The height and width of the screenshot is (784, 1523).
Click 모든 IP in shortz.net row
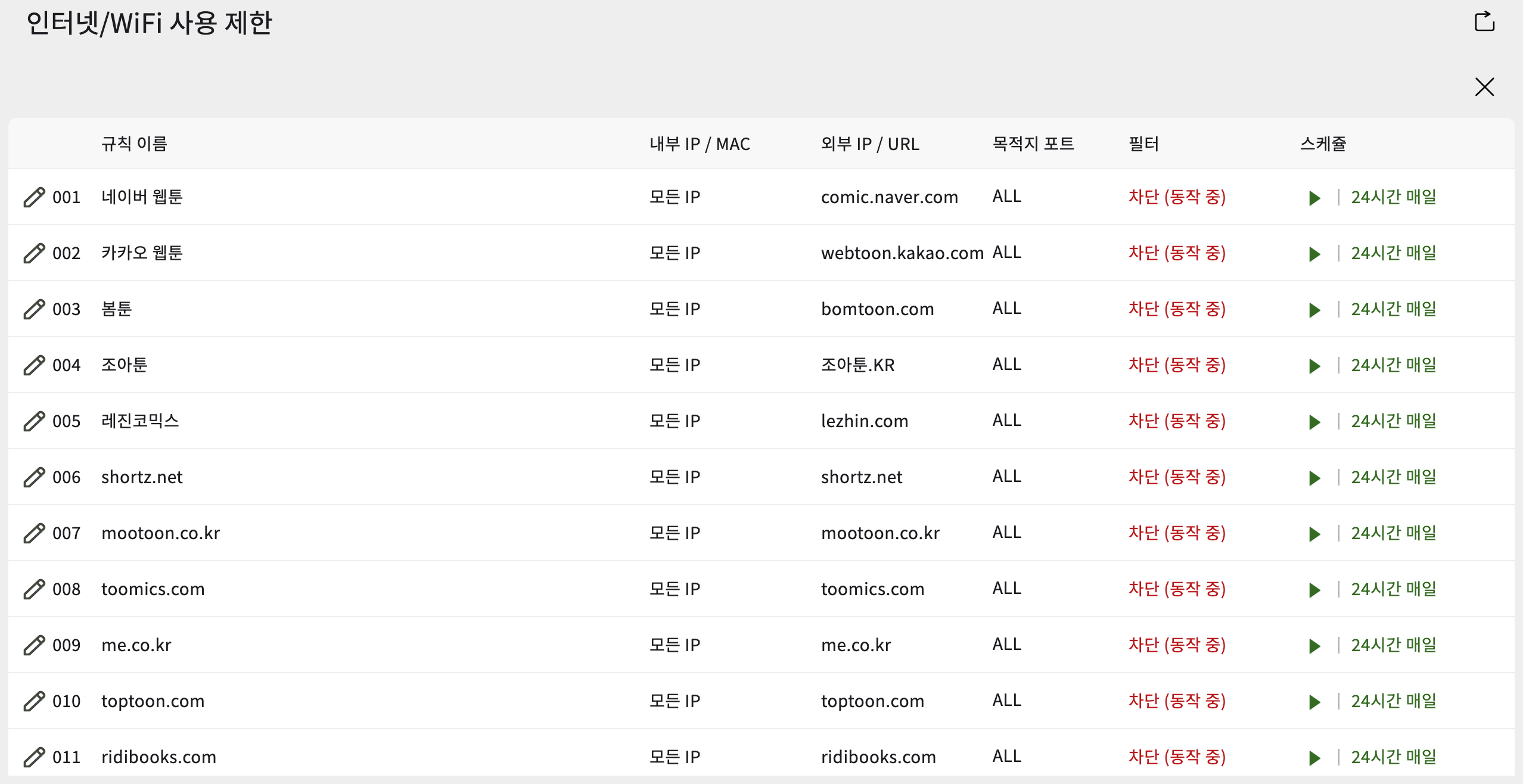point(675,477)
